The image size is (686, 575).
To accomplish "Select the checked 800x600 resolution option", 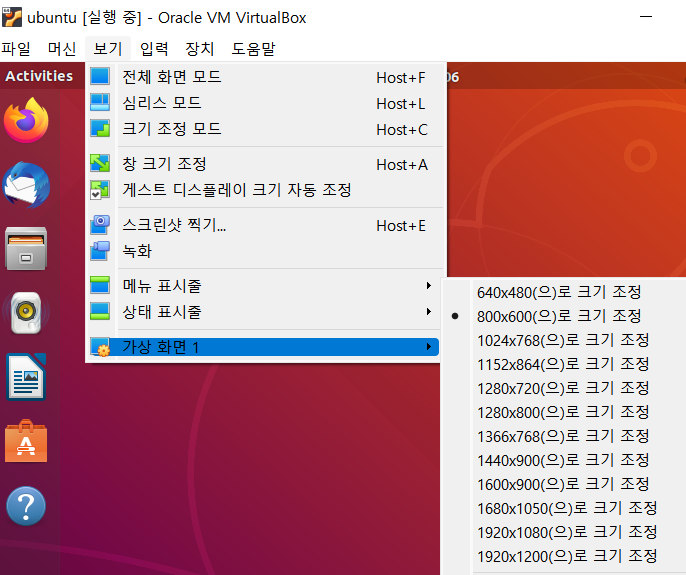I will click(559, 316).
